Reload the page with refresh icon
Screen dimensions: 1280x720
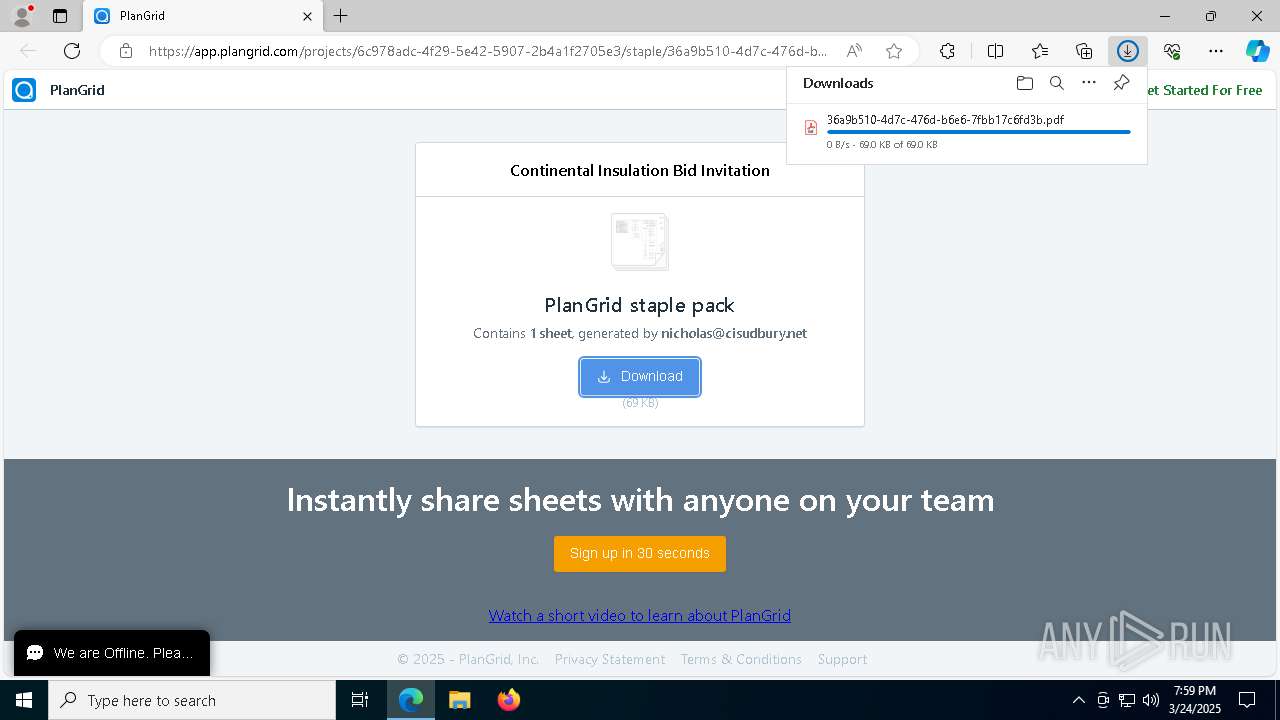click(x=72, y=51)
